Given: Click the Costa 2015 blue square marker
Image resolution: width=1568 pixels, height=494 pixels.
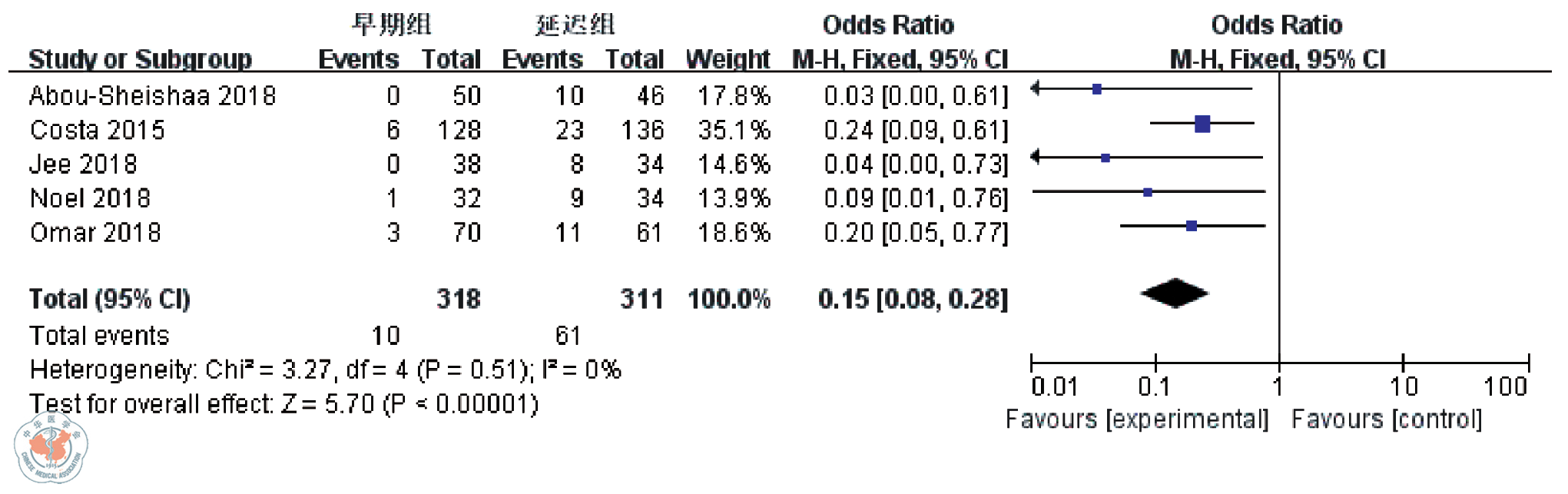Looking at the screenshot, I should tap(1202, 123).
